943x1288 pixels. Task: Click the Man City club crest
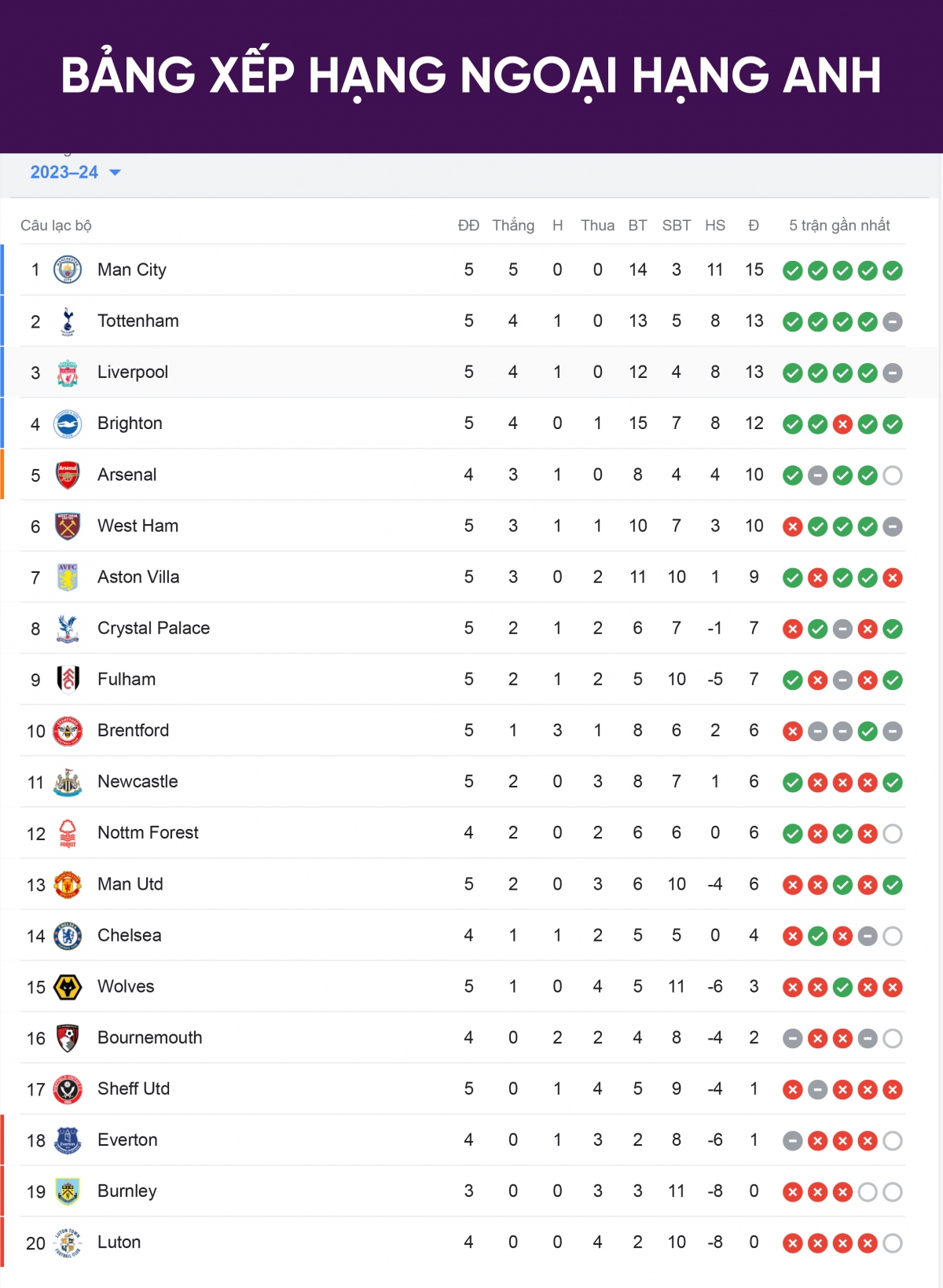point(68,270)
